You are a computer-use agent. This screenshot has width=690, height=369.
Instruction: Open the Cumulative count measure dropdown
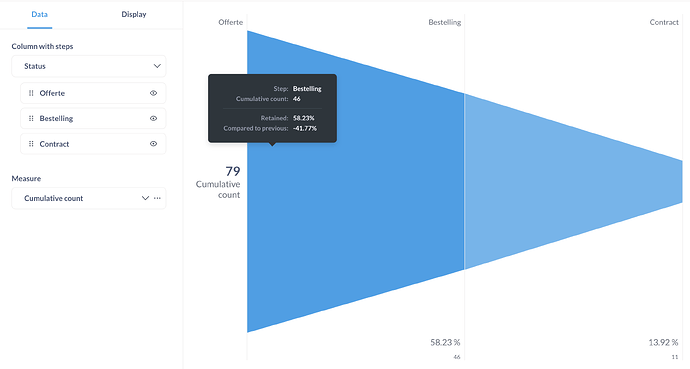click(x=82, y=198)
